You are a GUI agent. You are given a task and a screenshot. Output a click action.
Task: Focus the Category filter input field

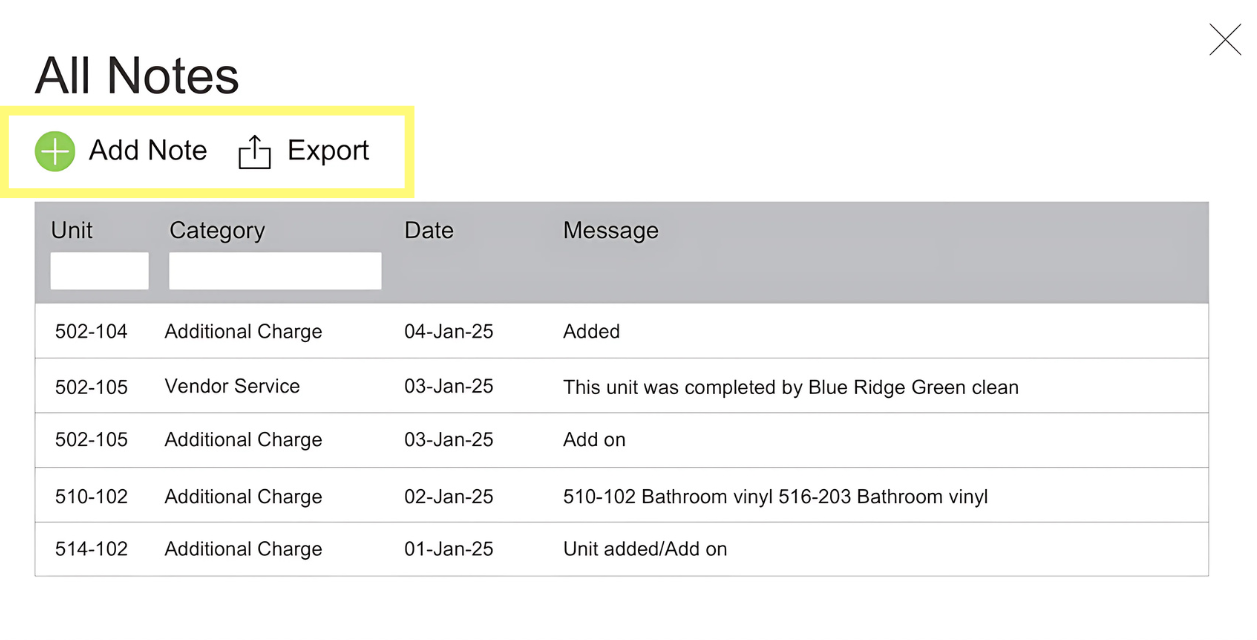[x=275, y=271]
